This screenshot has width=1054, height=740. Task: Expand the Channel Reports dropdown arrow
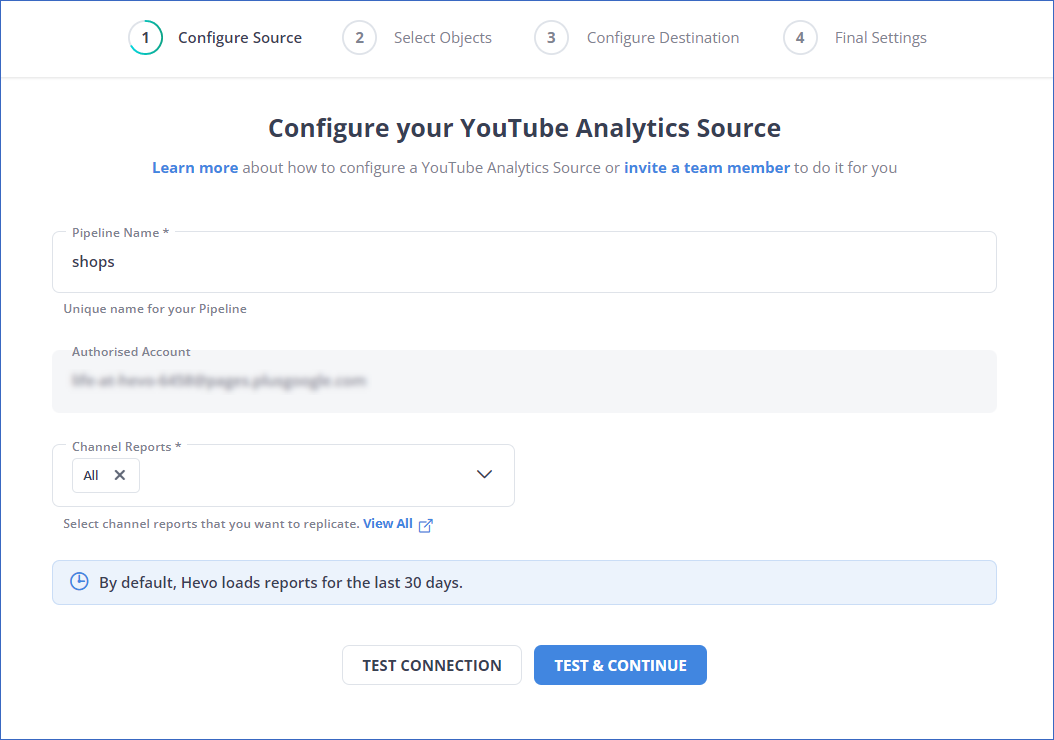[484, 475]
